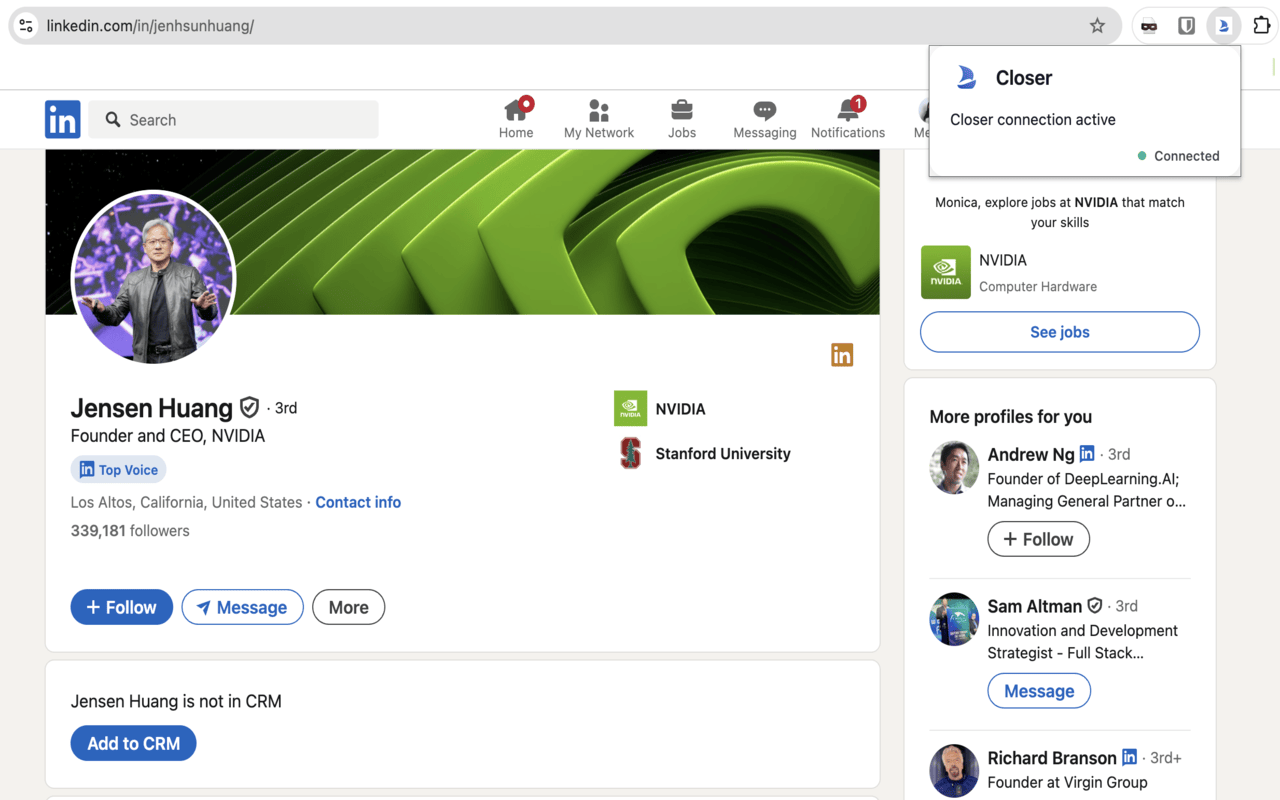Follow Andrew Ng
Image resolution: width=1280 pixels, height=800 pixels.
pyautogui.click(x=1038, y=539)
